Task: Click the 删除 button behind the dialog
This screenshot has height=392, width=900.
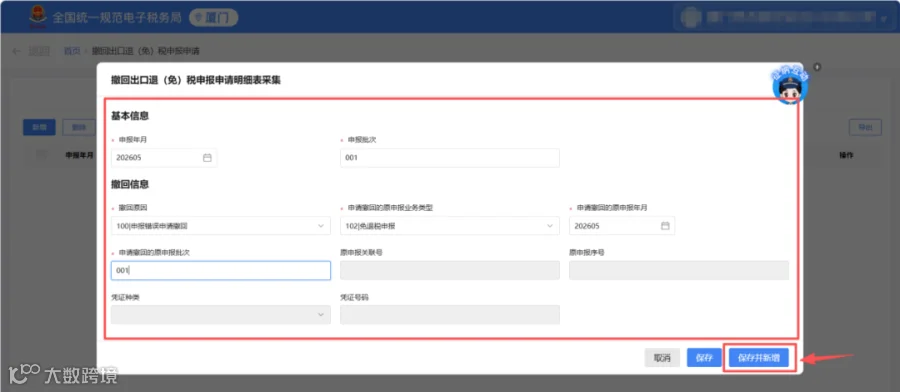Action: click(x=79, y=127)
